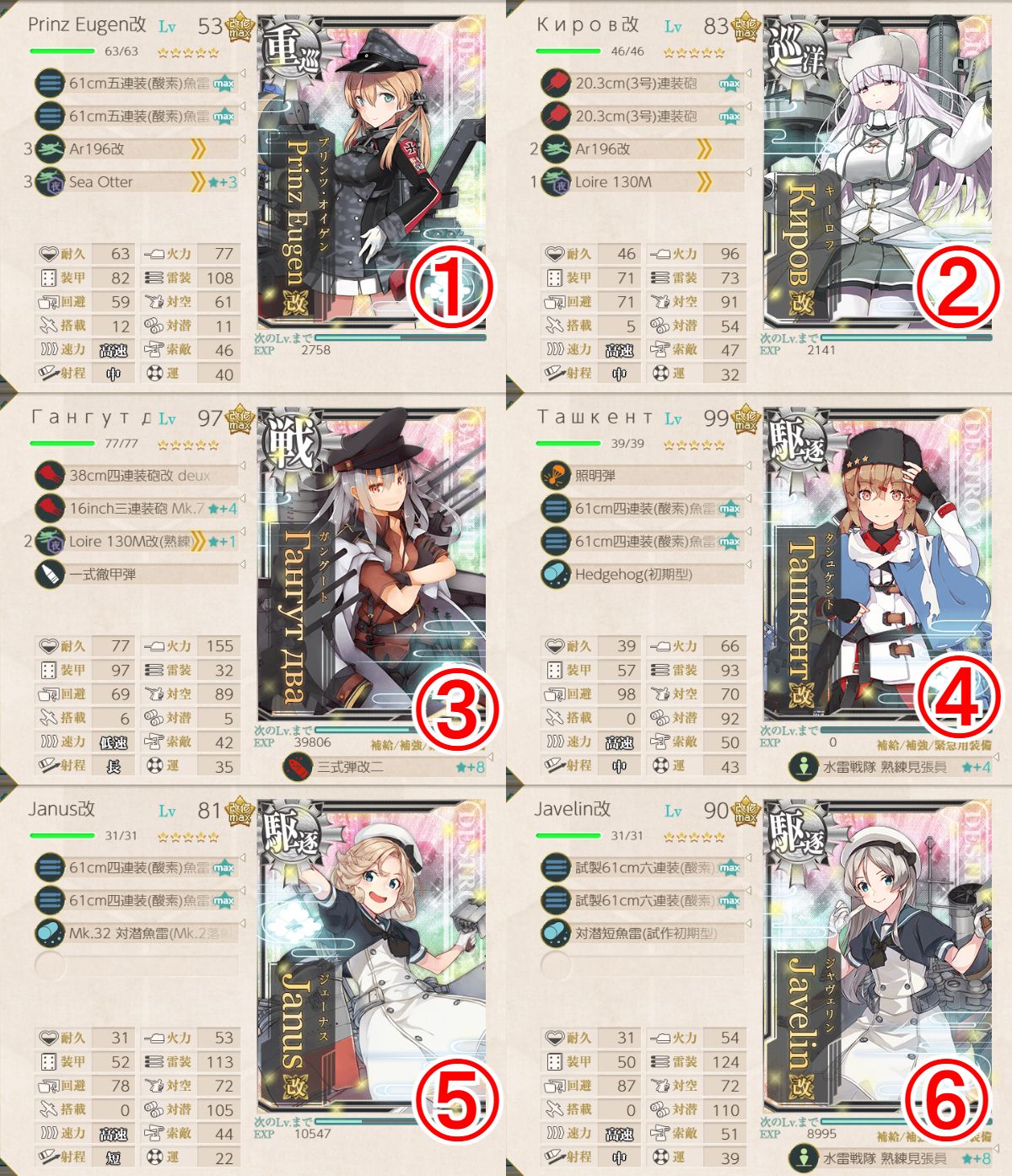The image size is (1012, 1176).
Task: Click the torpedo icon beside Prinz Eugen's first 61cm五連装 slot
Action: click(x=51, y=84)
